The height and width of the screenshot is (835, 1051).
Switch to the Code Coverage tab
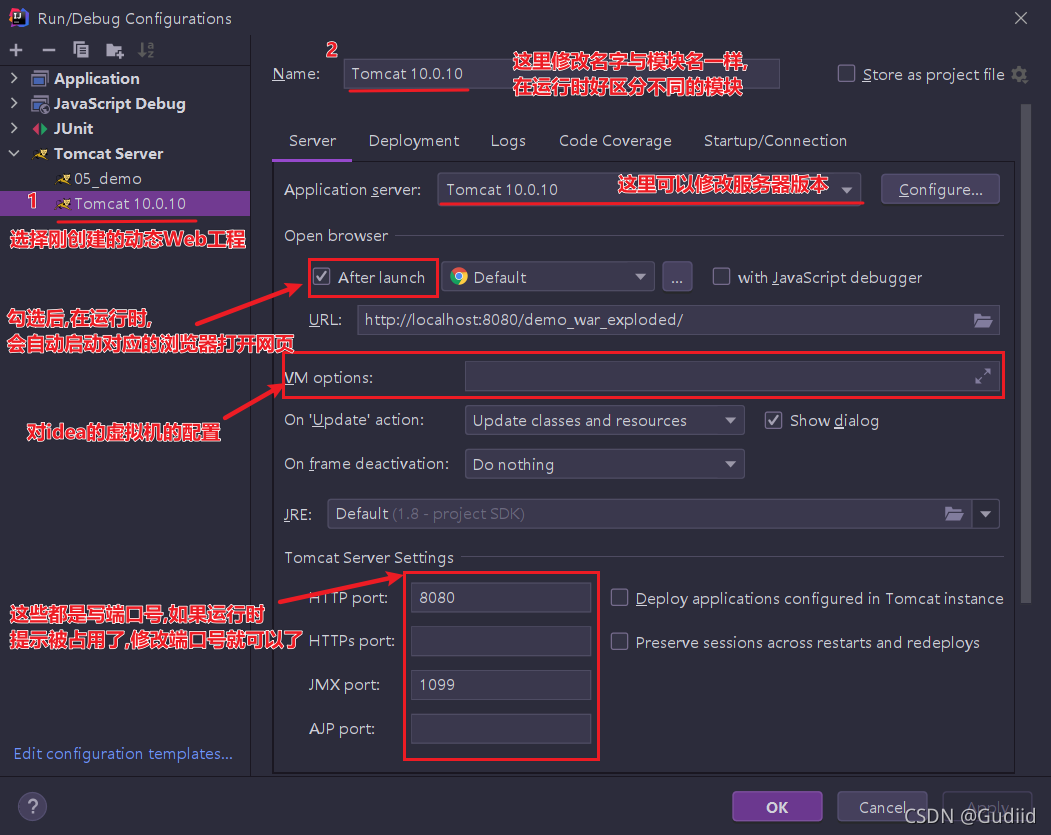coord(615,141)
